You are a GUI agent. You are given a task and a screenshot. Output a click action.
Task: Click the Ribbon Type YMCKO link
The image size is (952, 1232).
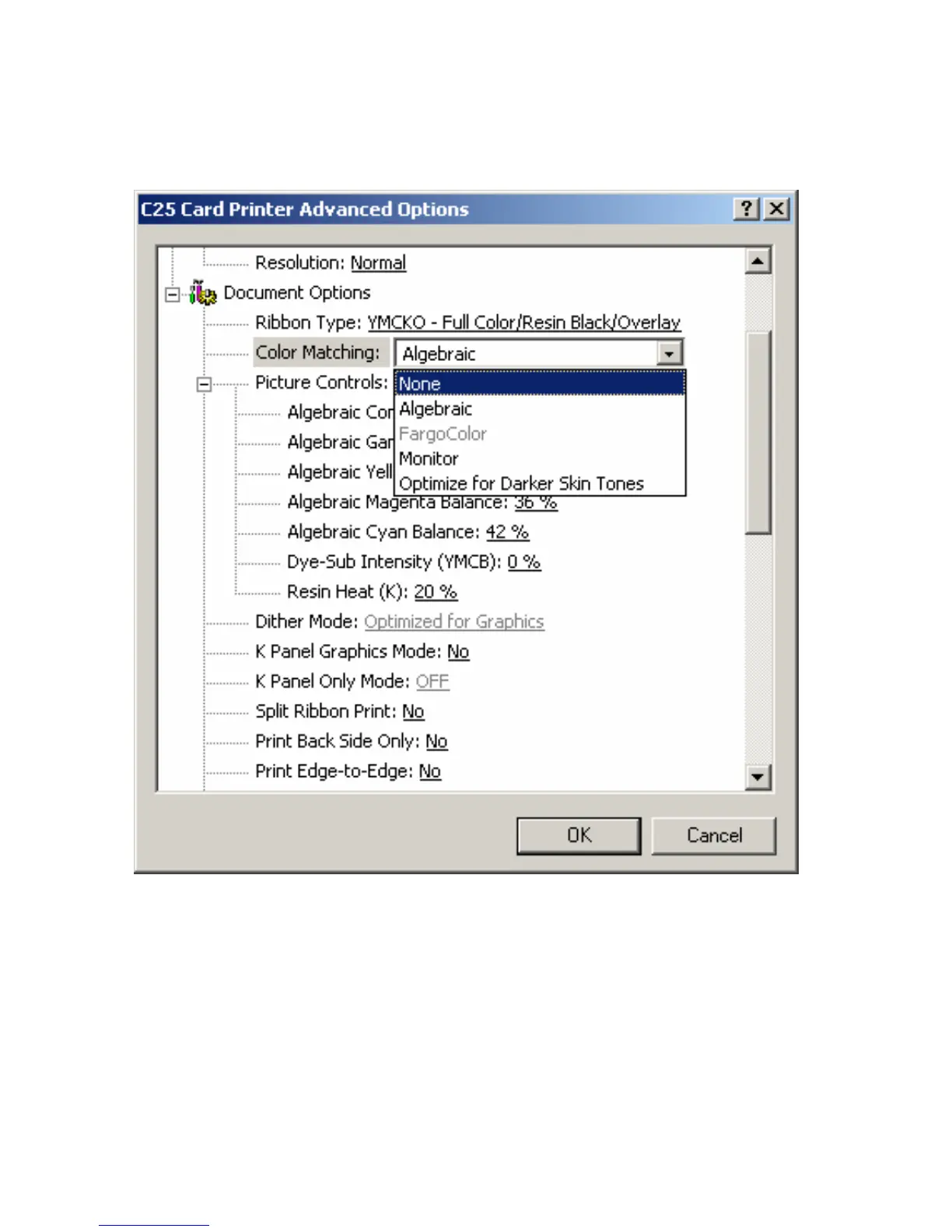tap(524, 322)
